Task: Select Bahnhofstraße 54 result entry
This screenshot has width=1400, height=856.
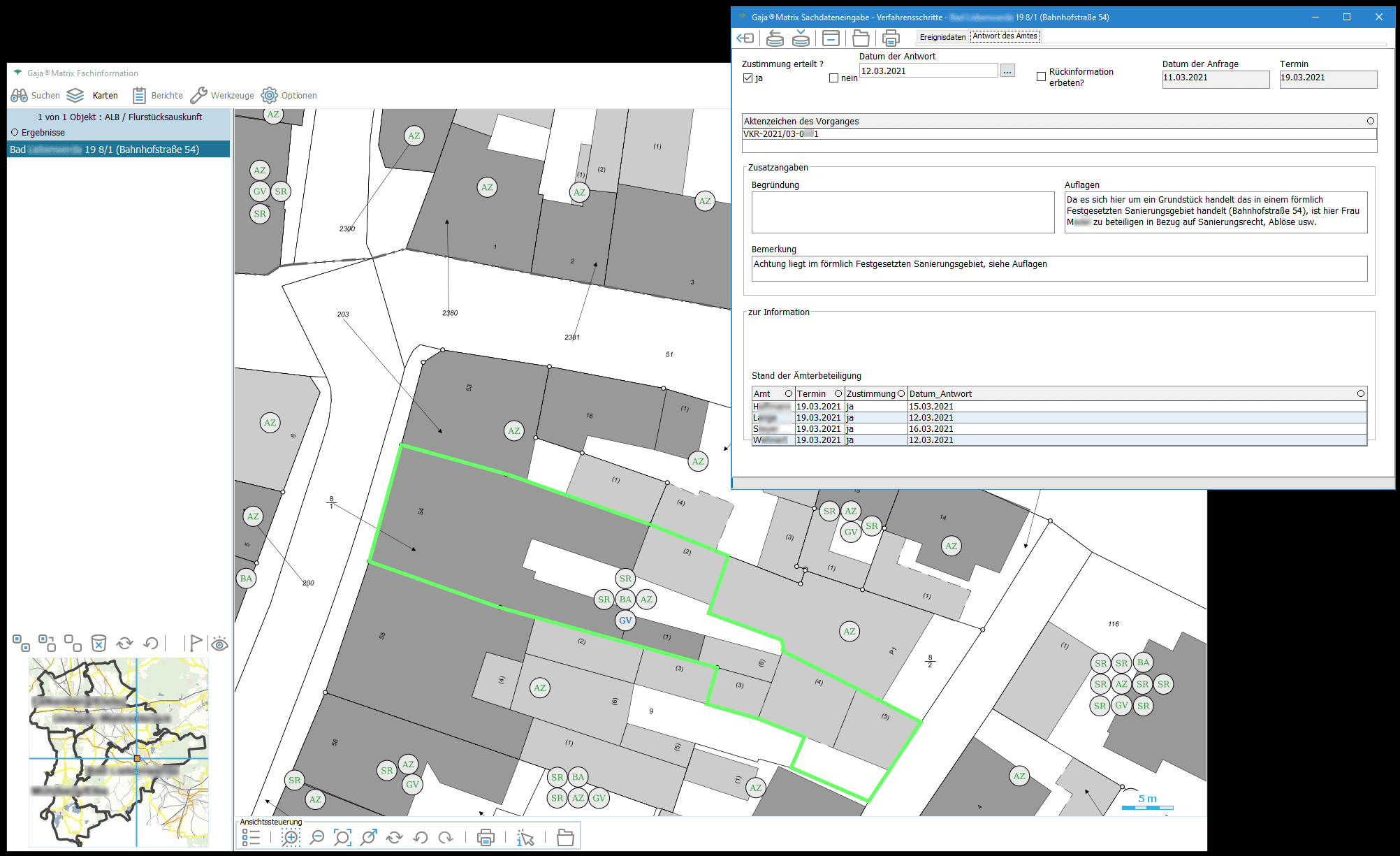Action: tap(119, 150)
